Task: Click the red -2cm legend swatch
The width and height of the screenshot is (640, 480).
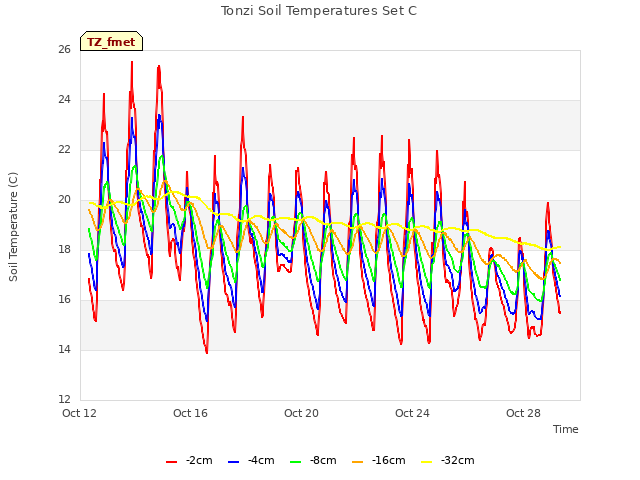Action: click(x=171, y=462)
